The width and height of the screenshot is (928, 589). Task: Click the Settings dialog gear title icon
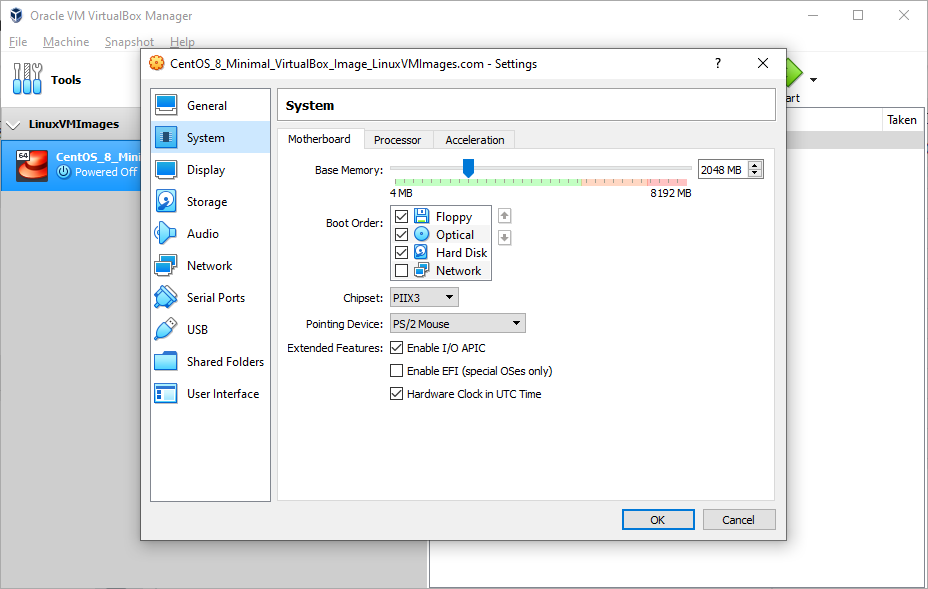156,63
